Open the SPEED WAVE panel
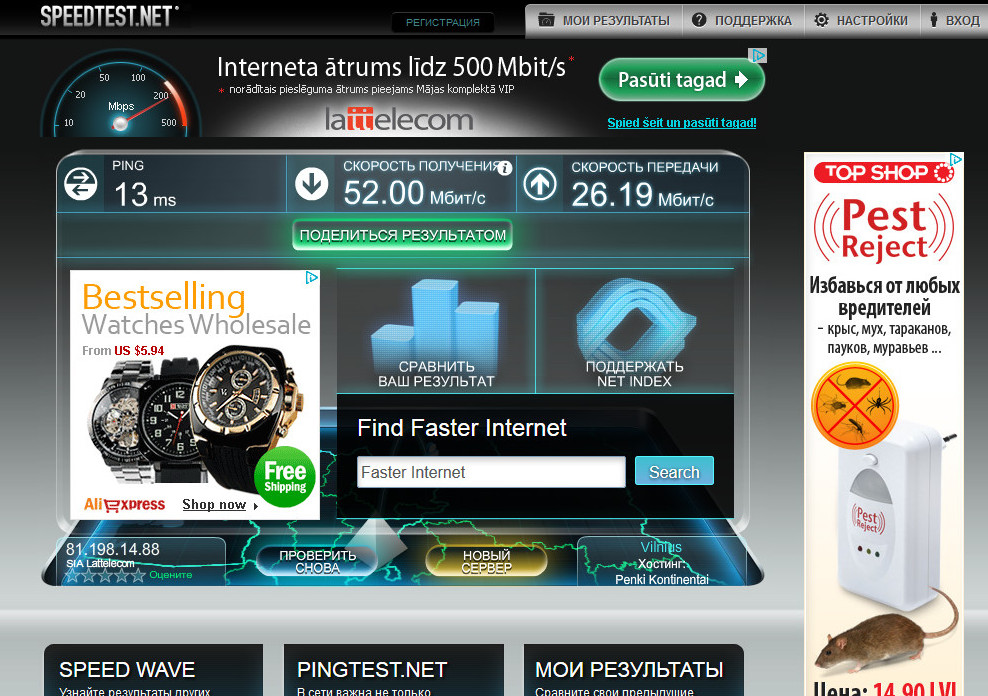988x696 pixels. pos(153,670)
